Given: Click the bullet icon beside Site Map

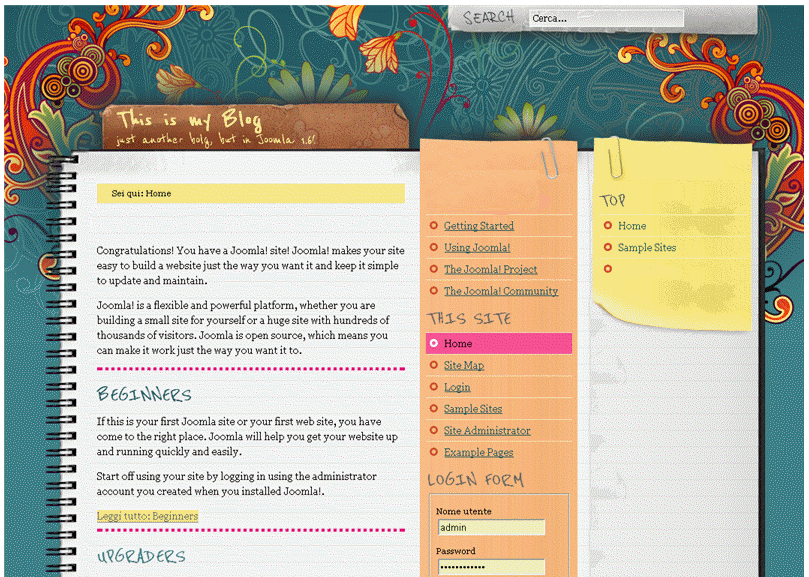Looking at the screenshot, I should coord(433,365).
